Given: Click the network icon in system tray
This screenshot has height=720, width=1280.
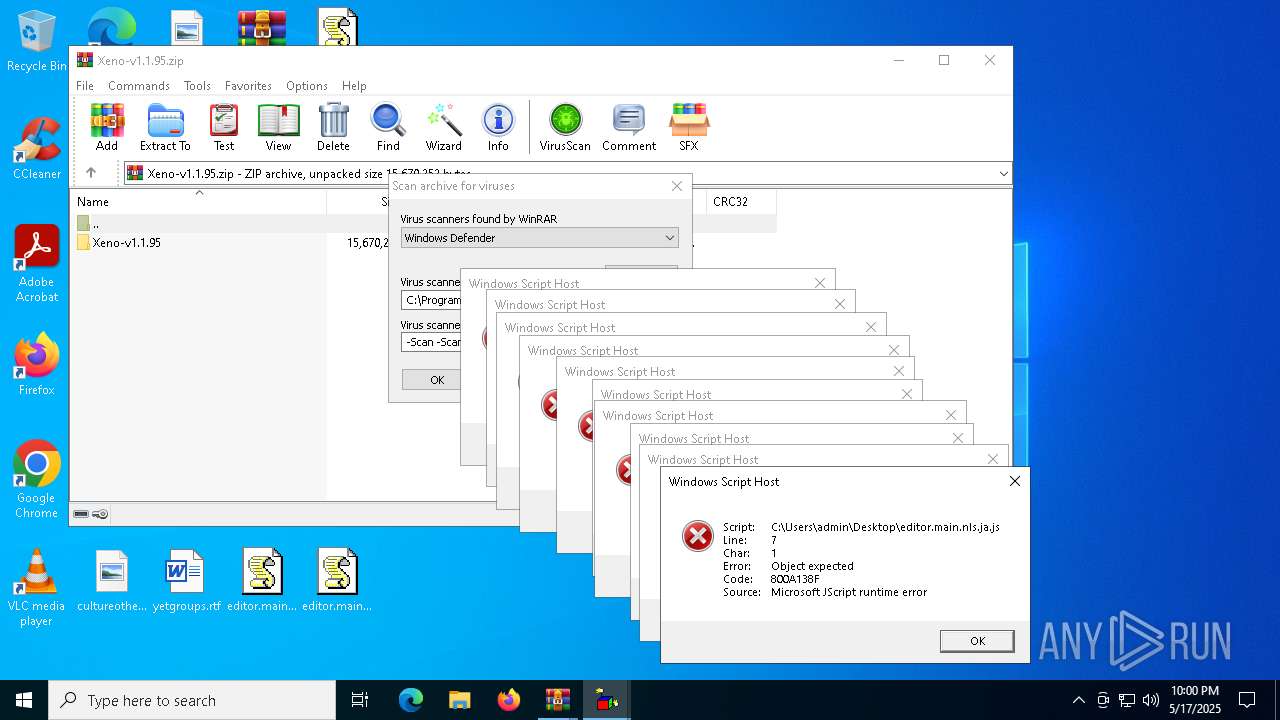Looking at the screenshot, I should [x=1126, y=700].
